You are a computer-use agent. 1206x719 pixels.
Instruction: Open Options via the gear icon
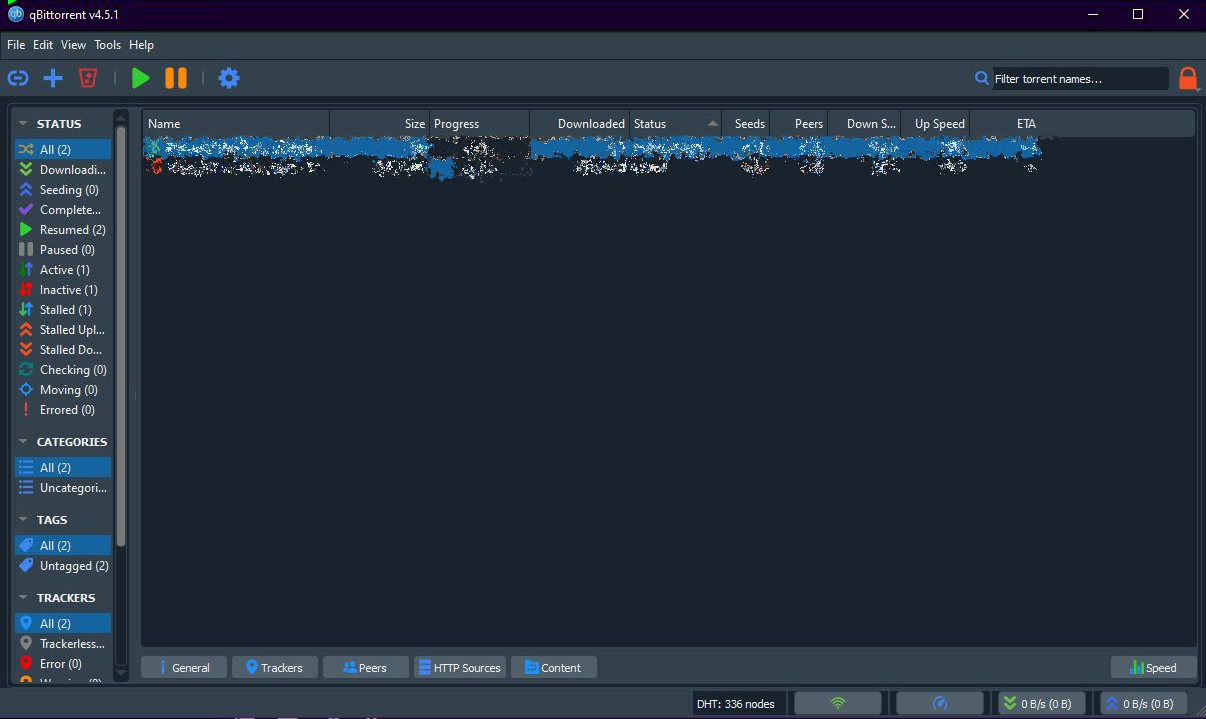point(229,77)
